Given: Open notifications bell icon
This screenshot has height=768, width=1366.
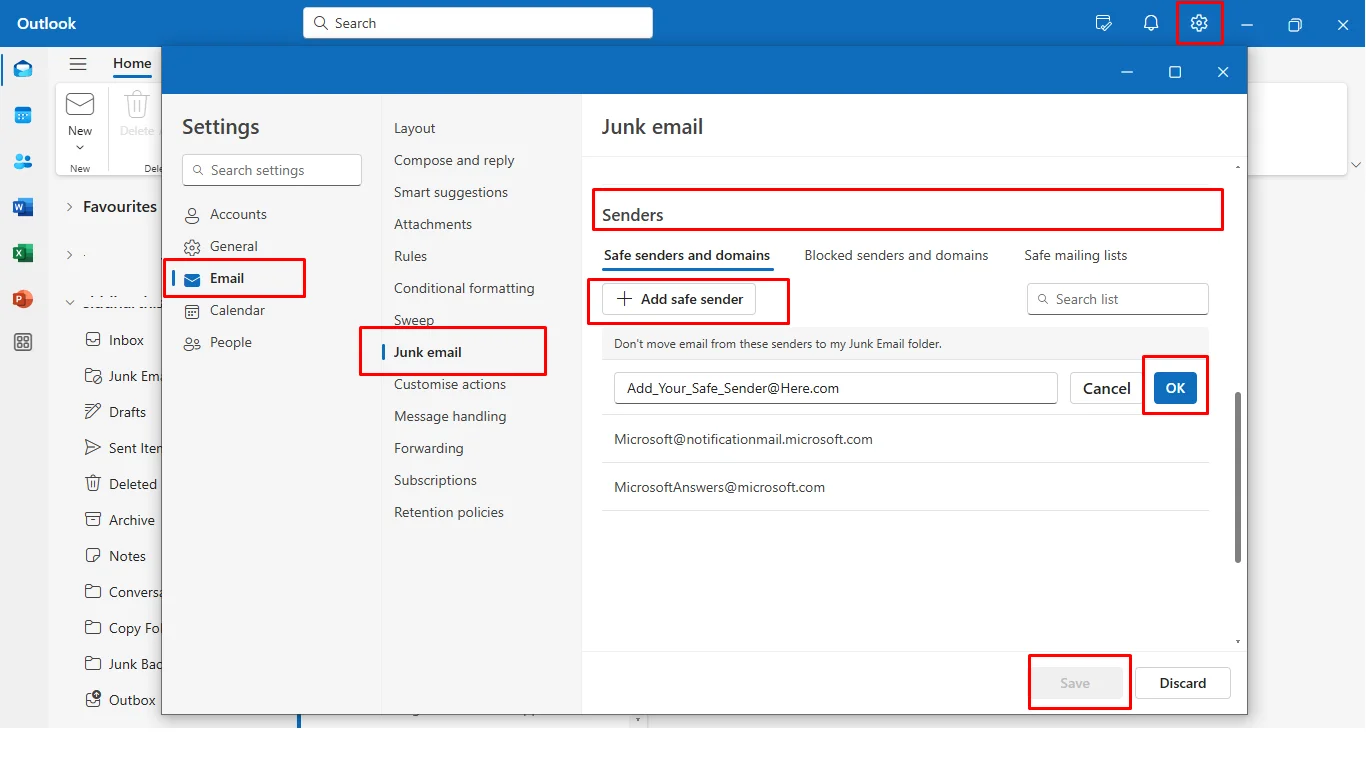Looking at the screenshot, I should tap(1151, 24).
